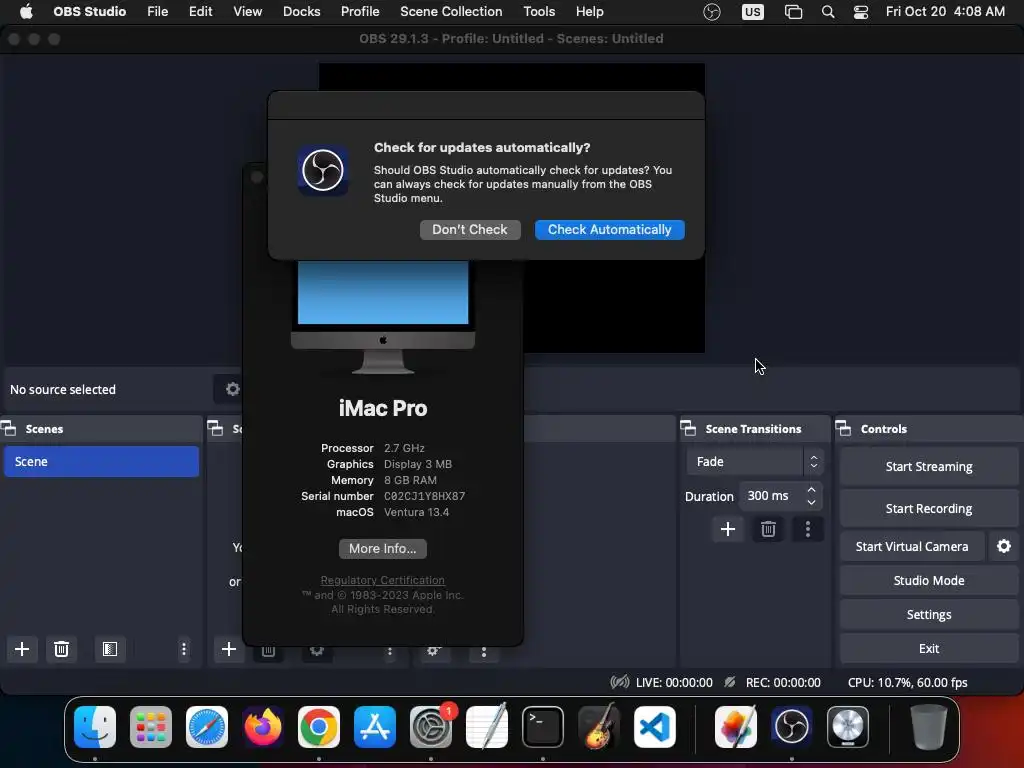Click the iMac Pro image
The height and width of the screenshot is (768, 1024).
point(383,317)
